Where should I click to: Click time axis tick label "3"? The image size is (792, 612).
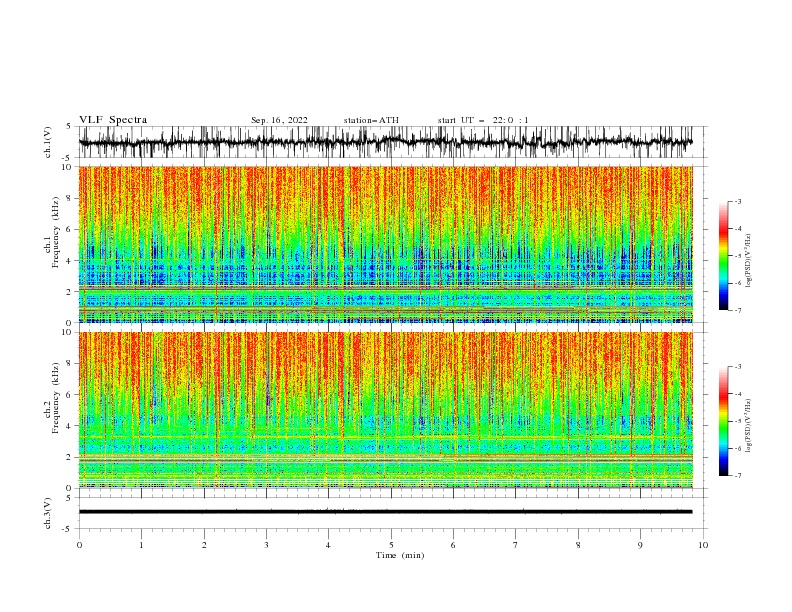(x=267, y=545)
